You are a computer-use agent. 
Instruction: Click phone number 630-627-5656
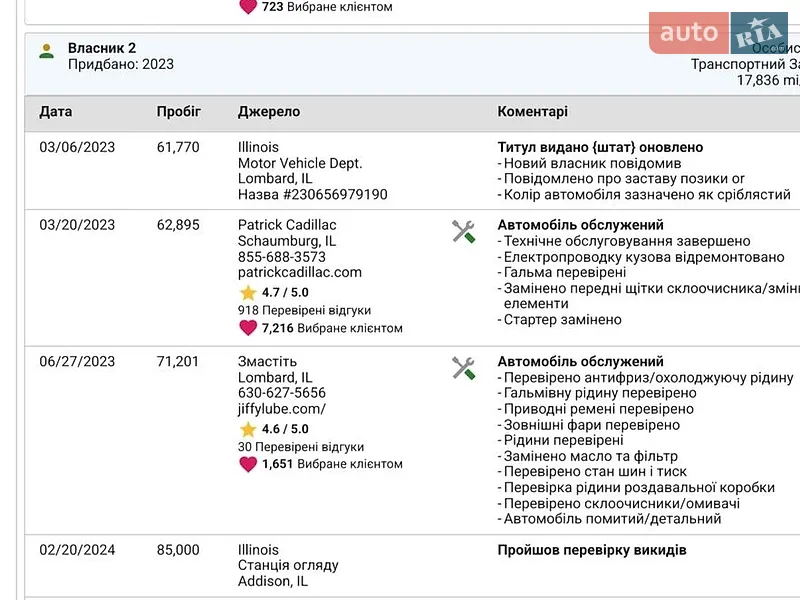[x=282, y=393]
